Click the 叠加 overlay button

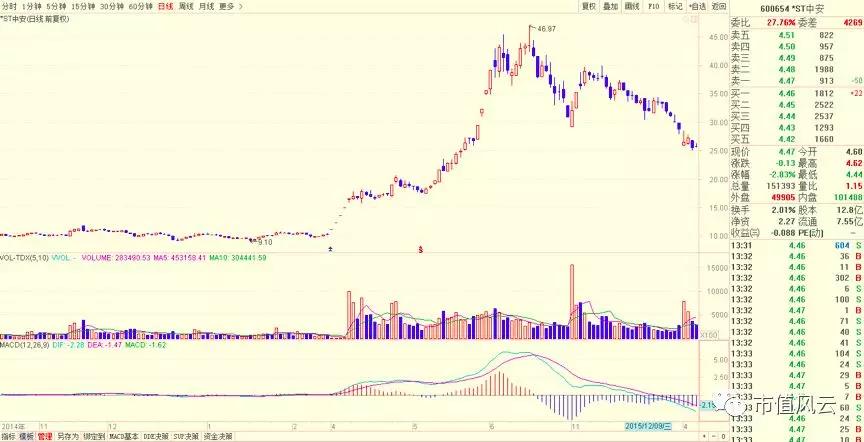[x=610, y=7]
